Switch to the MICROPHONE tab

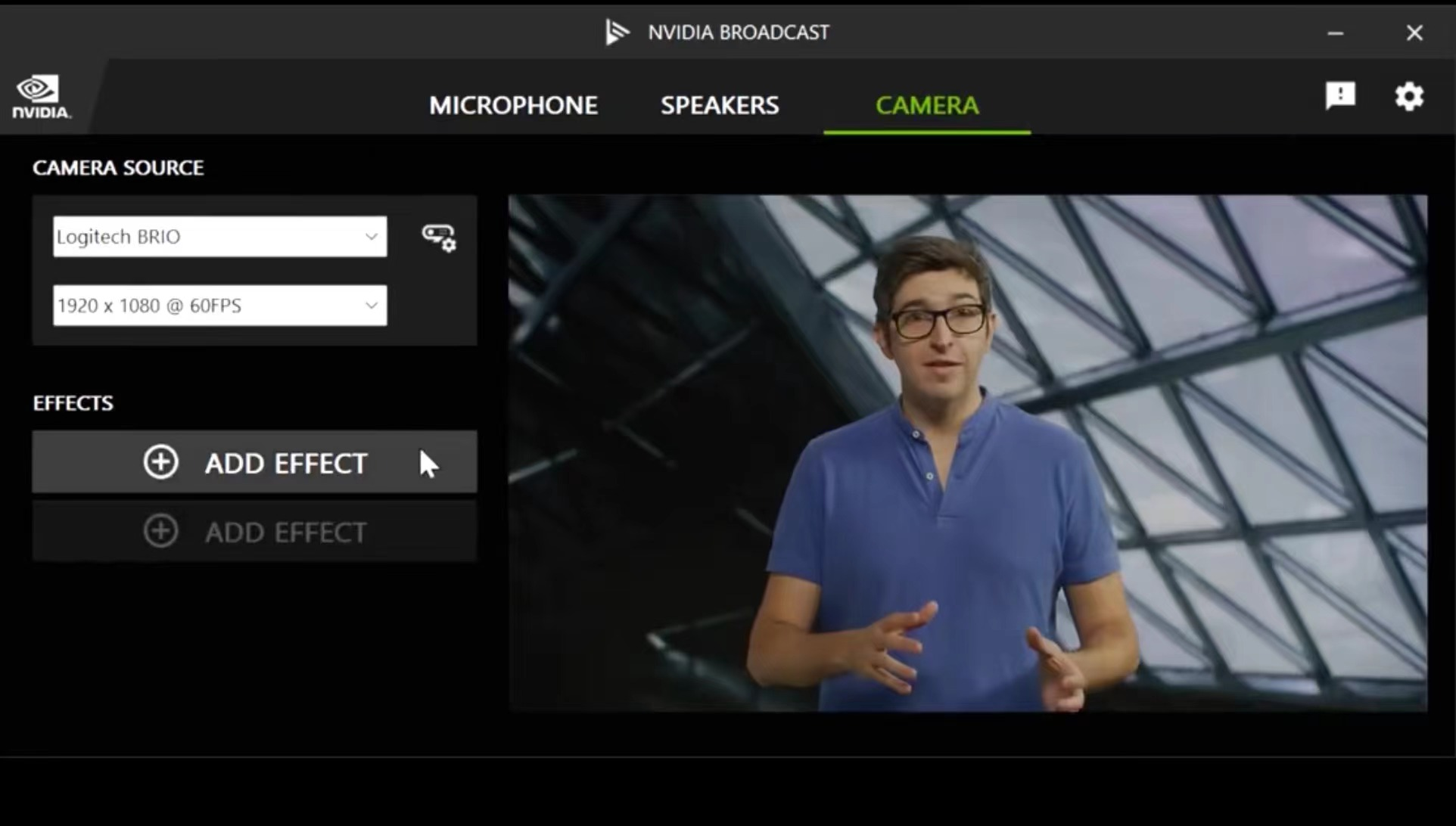point(513,105)
